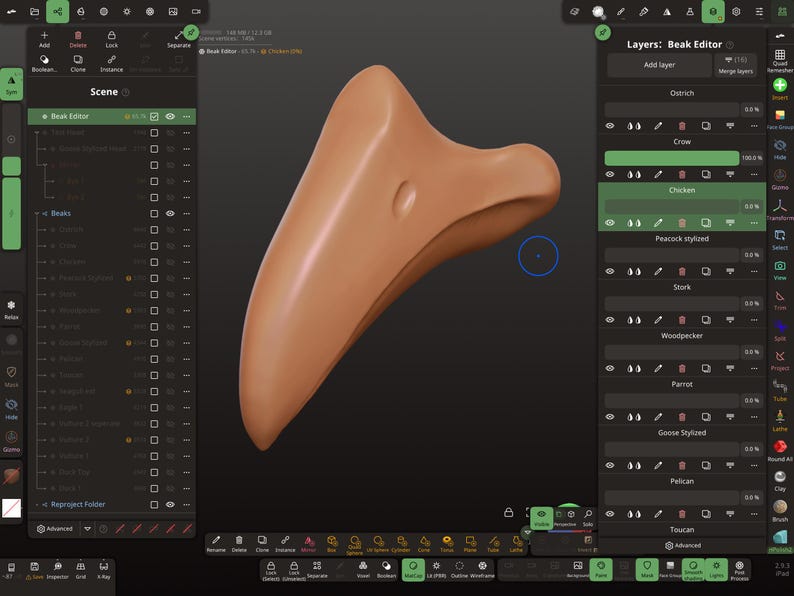Open the Topology menu in top bar

pyautogui.click(x=81, y=11)
